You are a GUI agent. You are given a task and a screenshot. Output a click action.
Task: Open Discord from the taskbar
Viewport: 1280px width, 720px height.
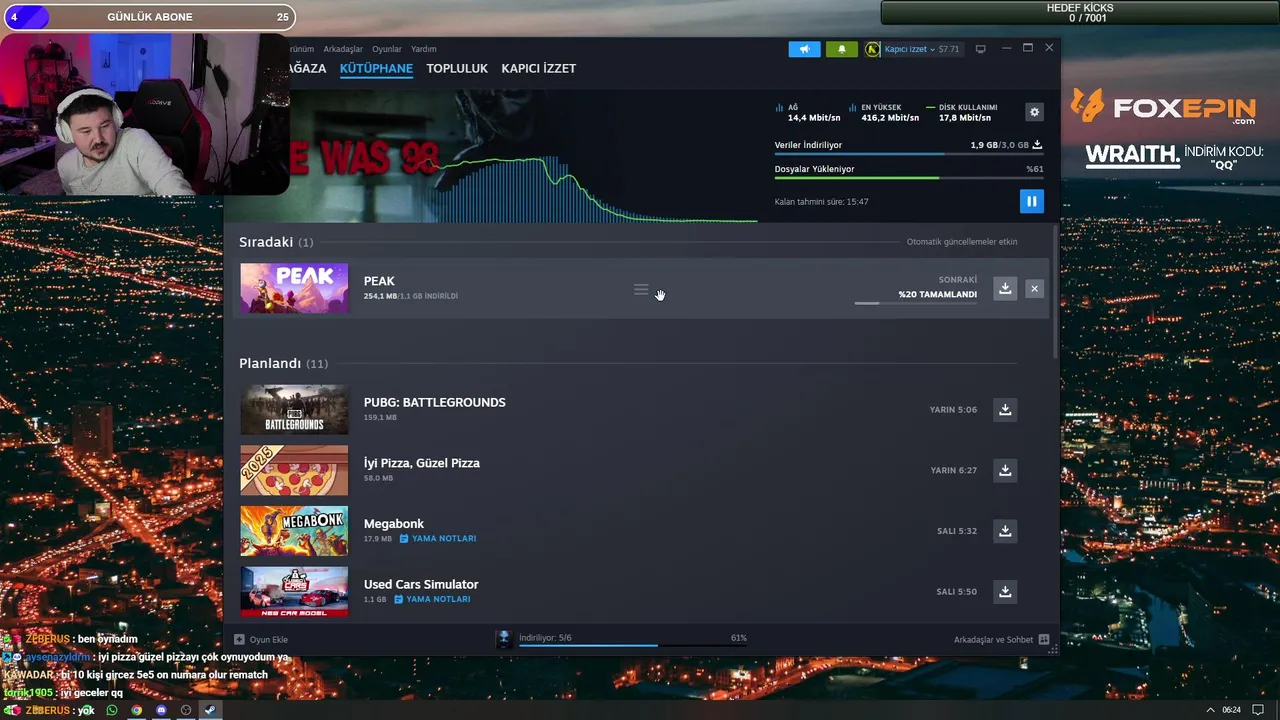[161, 710]
